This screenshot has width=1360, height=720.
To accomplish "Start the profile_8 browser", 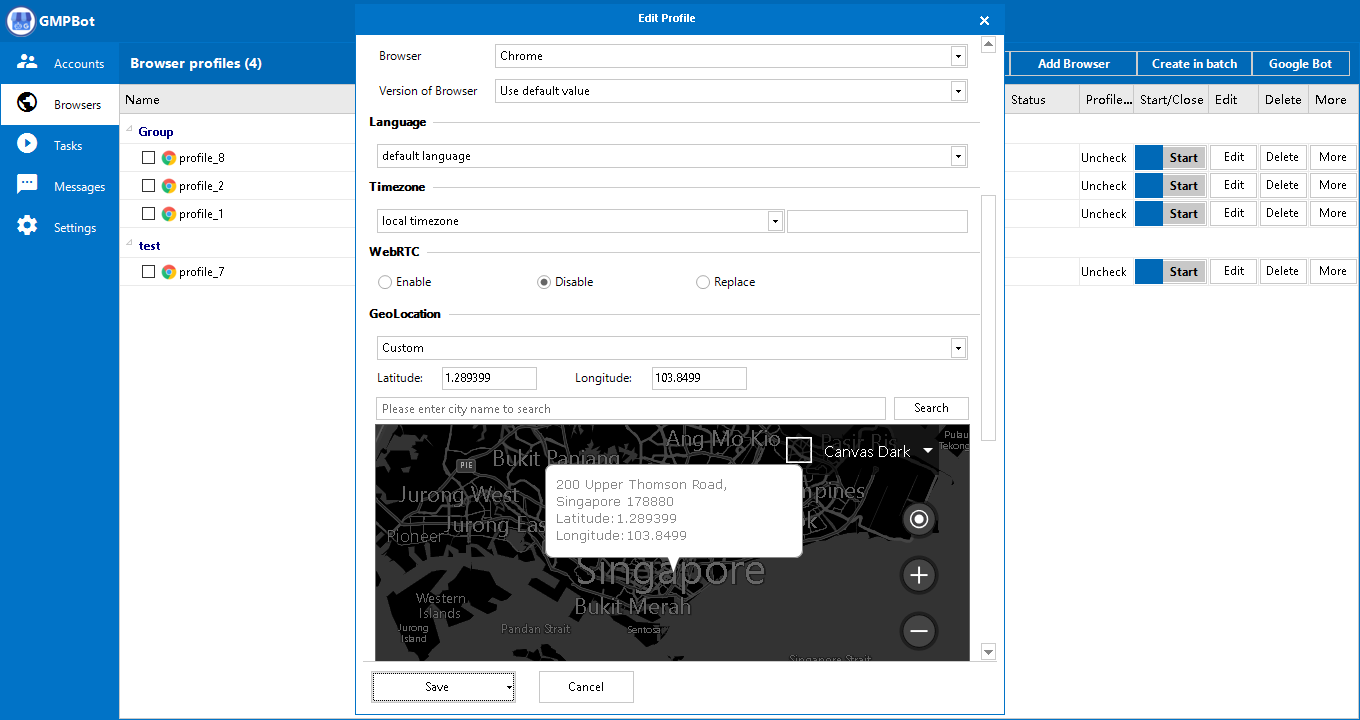I will 1184,158.
